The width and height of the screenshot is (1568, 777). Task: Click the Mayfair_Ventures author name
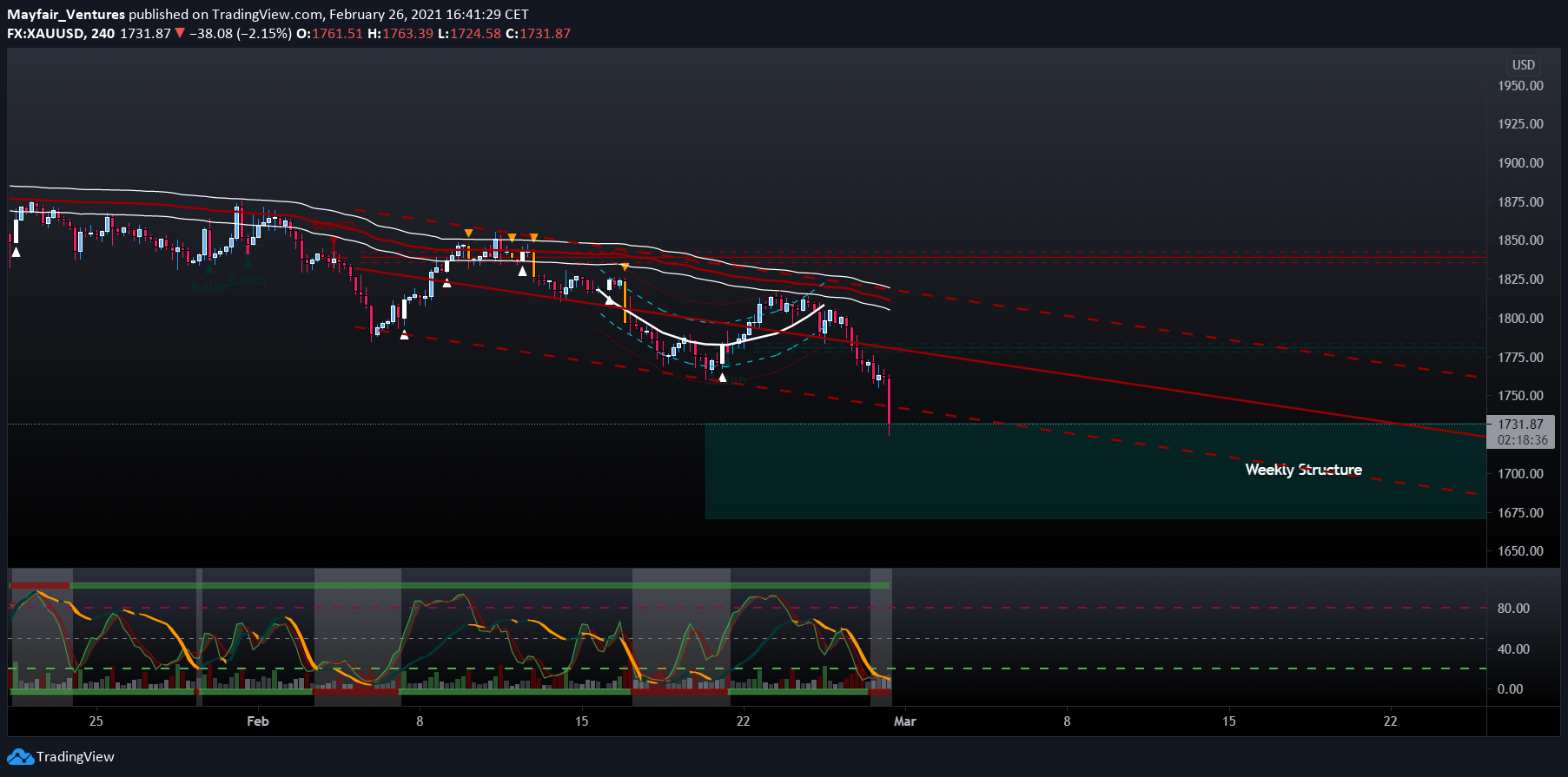66,15
